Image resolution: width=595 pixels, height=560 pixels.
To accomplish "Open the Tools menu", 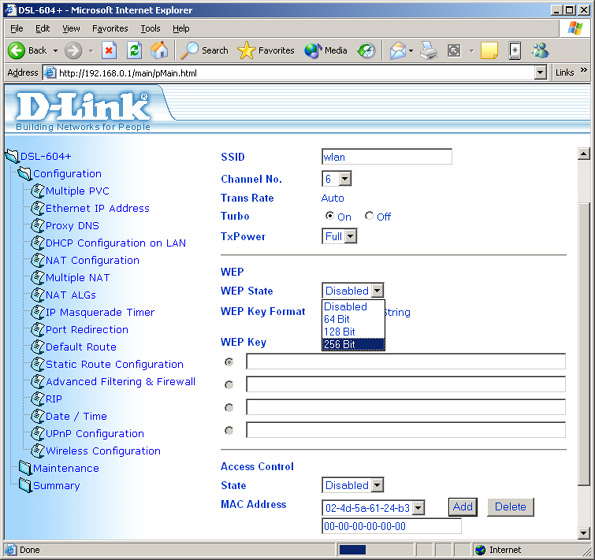I will 150,28.
